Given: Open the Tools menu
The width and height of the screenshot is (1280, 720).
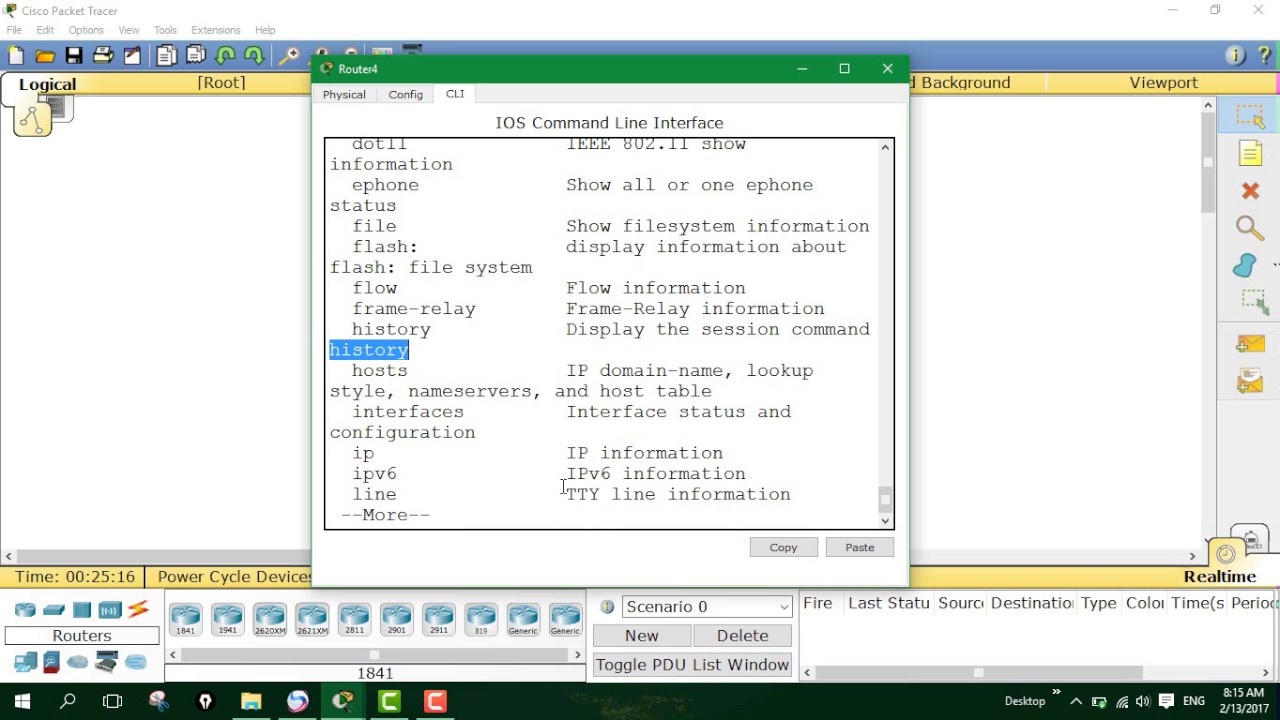Looking at the screenshot, I should 165,30.
